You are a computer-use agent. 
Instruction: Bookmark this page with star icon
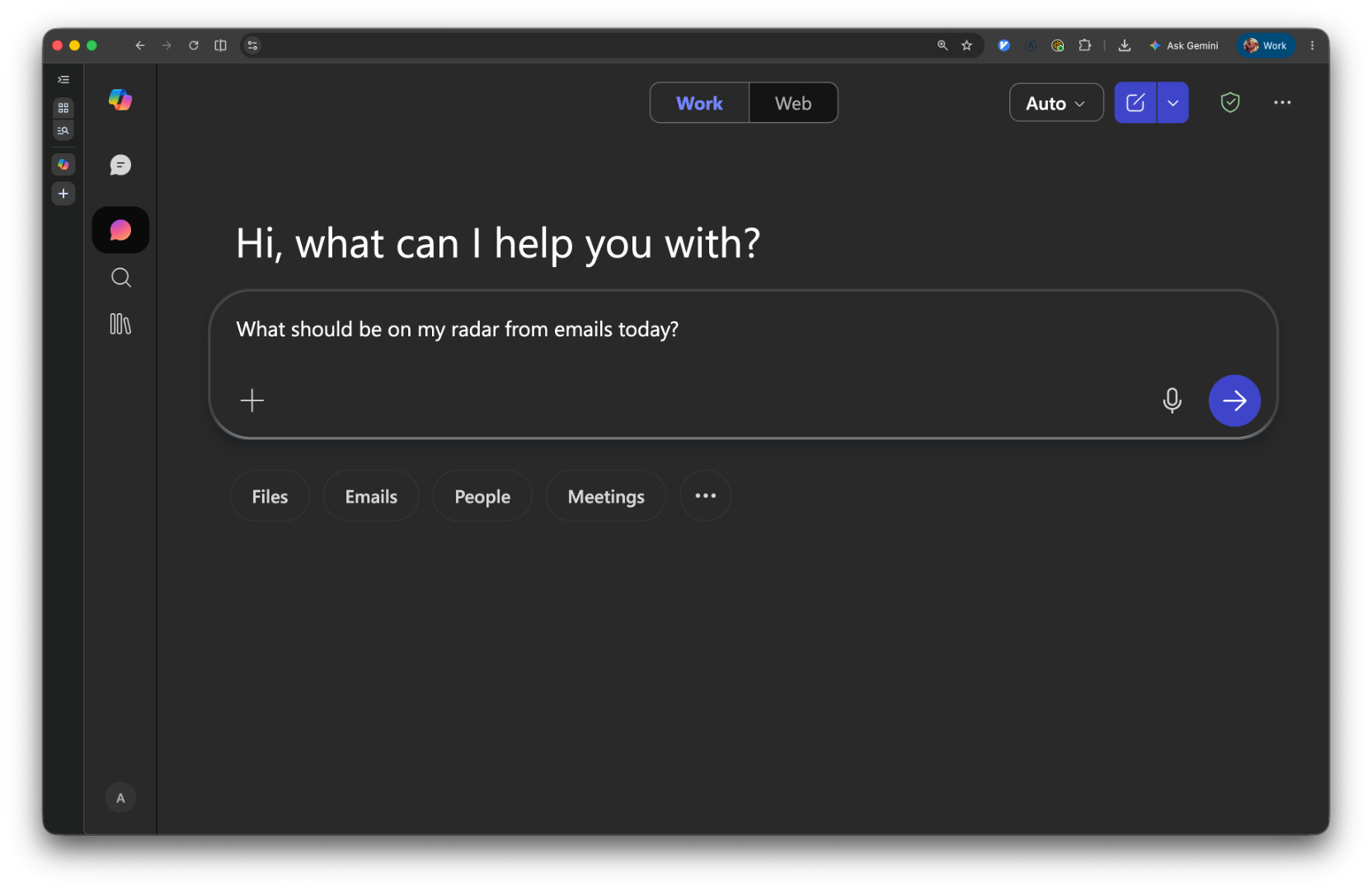(967, 45)
